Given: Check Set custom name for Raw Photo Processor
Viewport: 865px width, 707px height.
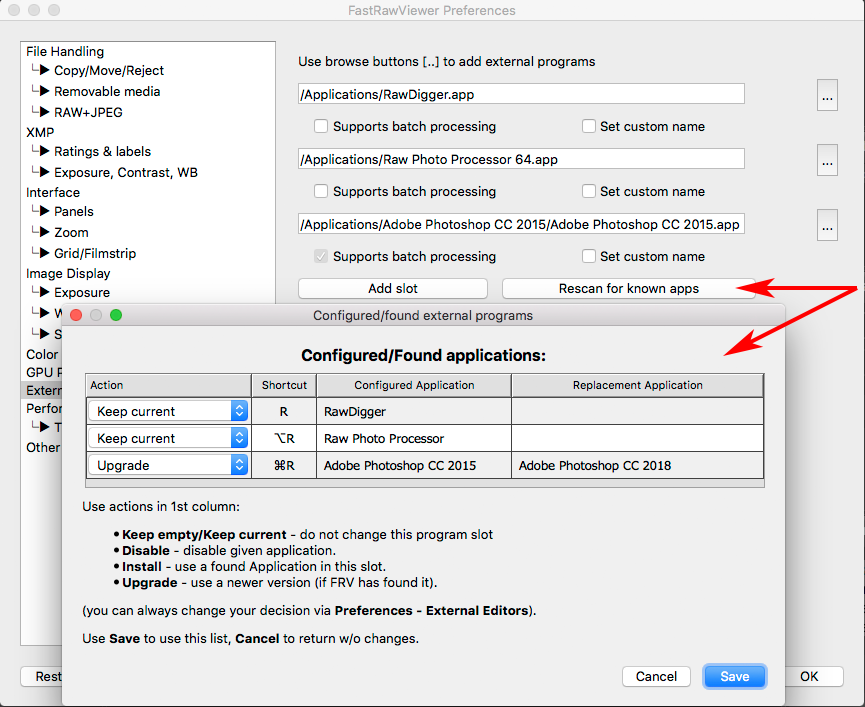Looking at the screenshot, I should pos(589,191).
